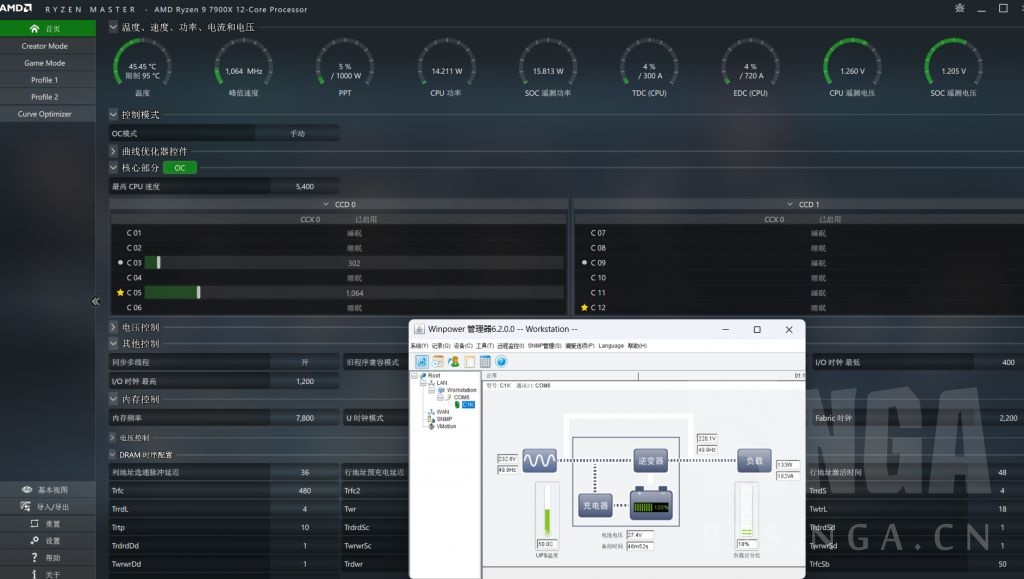Viewport: 1024px width, 579px height.
Task: Switch to the Curve Optimizer tab
Action: pyautogui.click(x=44, y=114)
